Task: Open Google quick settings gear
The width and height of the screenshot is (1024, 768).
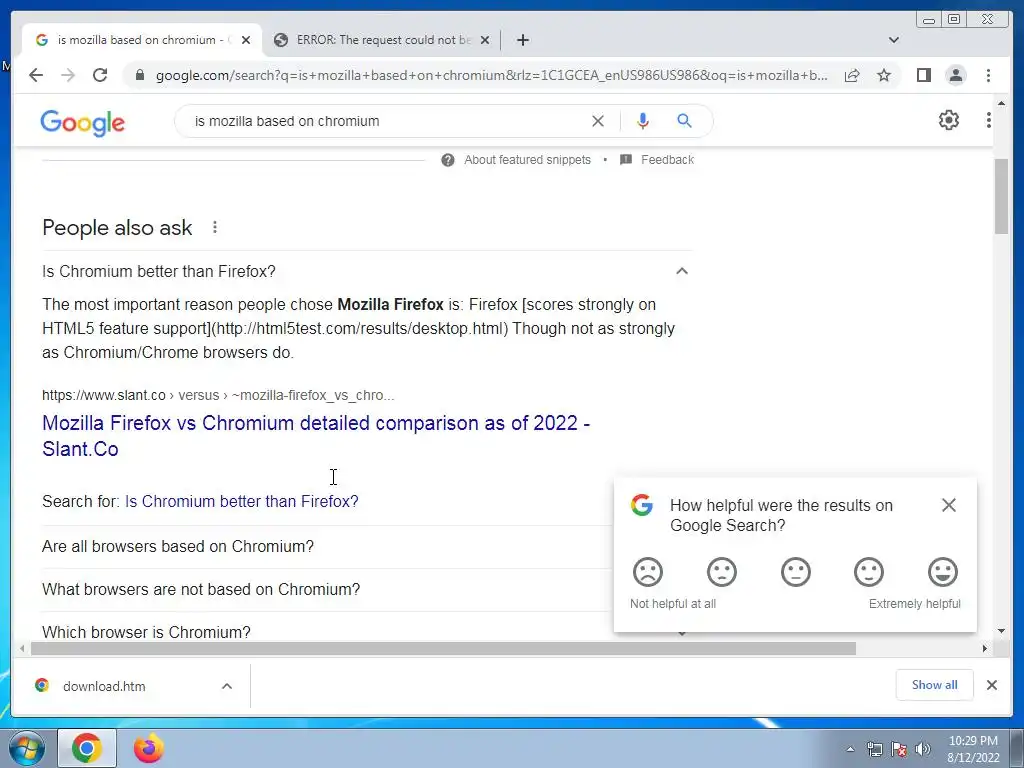Action: [x=948, y=120]
